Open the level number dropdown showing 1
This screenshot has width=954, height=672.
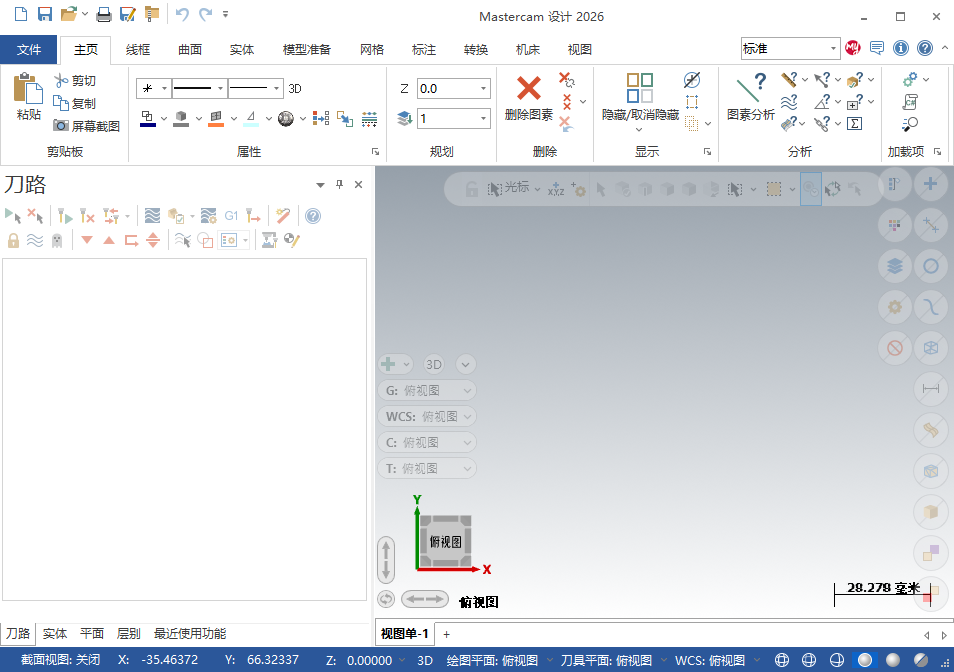pyautogui.click(x=484, y=118)
